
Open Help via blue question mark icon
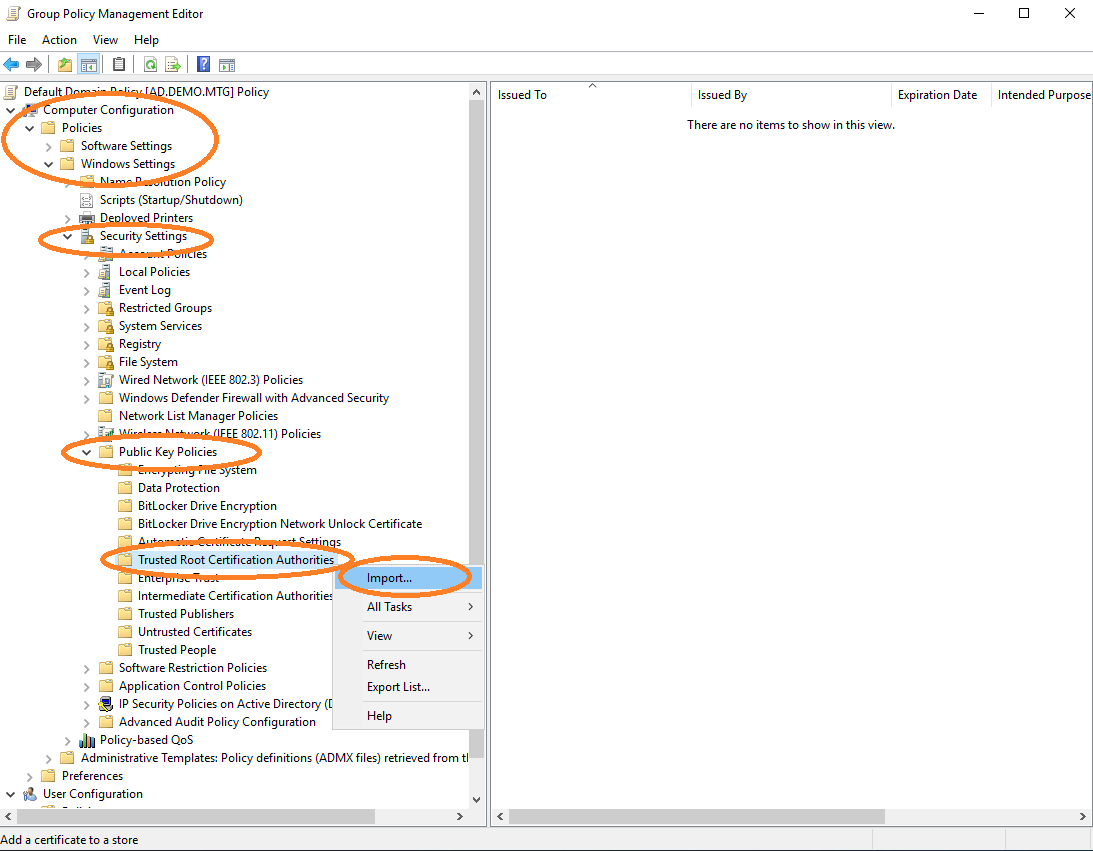click(203, 65)
